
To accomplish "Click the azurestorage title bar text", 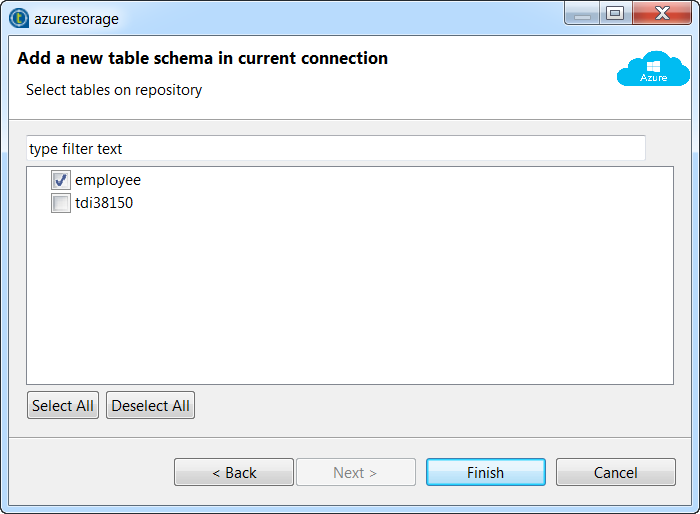I will [x=76, y=19].
